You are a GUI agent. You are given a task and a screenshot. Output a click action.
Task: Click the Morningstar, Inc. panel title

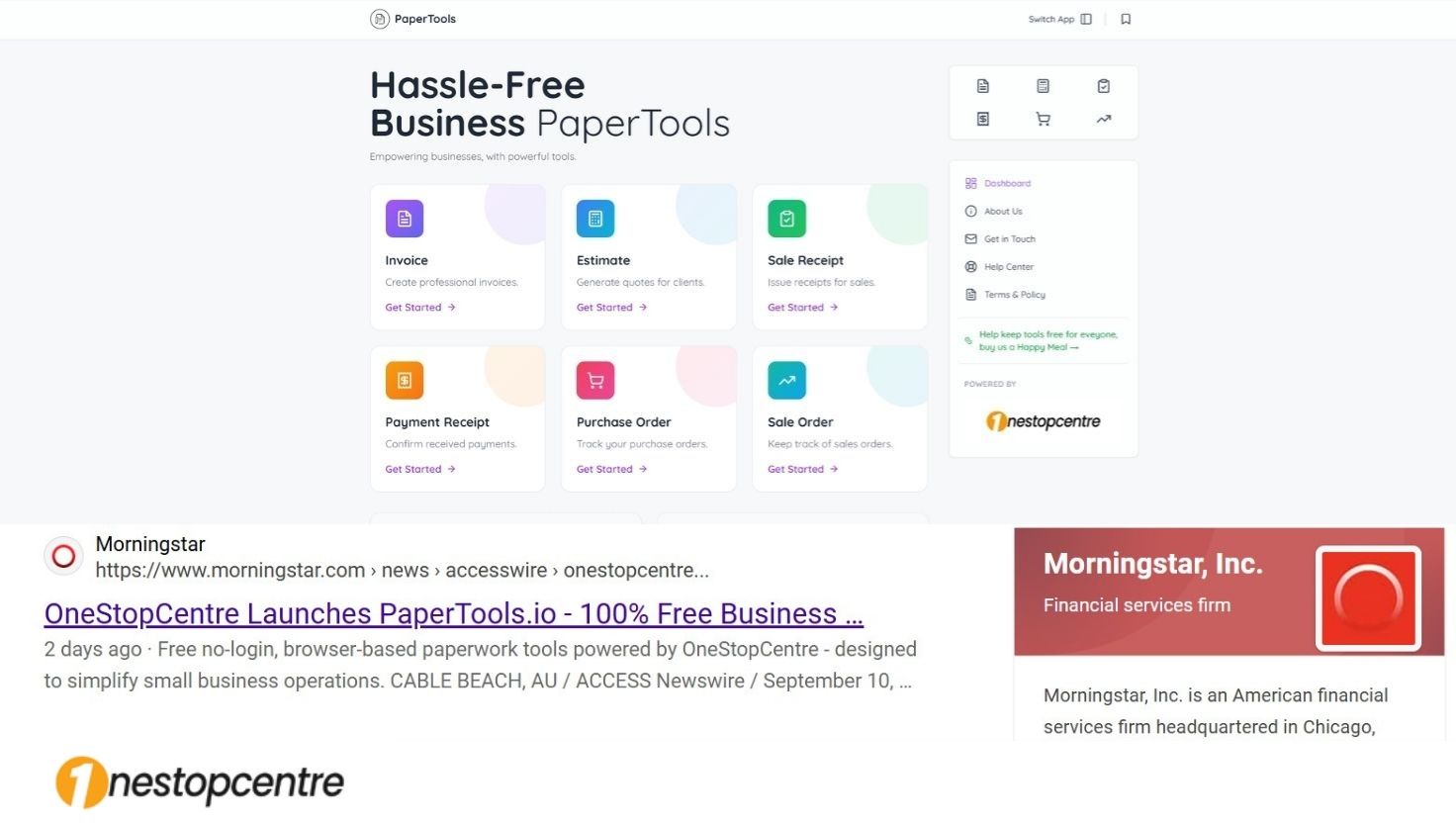(x=1153, y=564)
